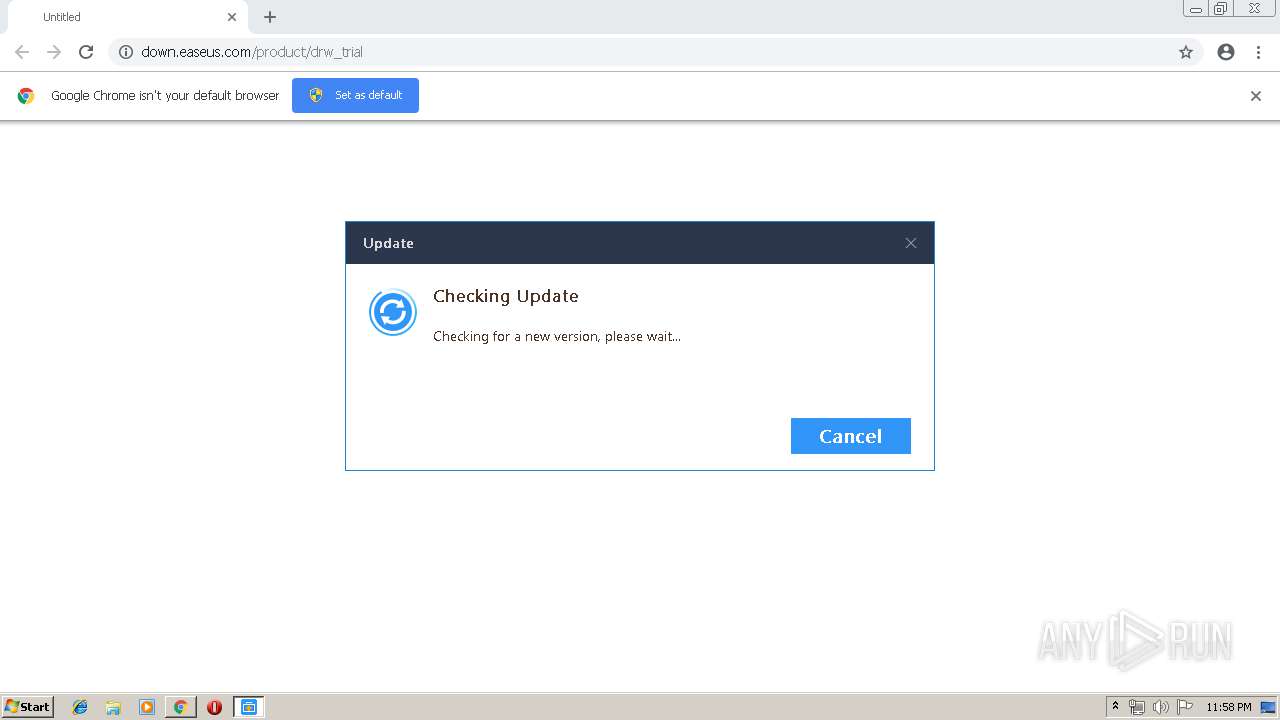
Task: Click the site information icon in address bar
Action: pos(126,52)
